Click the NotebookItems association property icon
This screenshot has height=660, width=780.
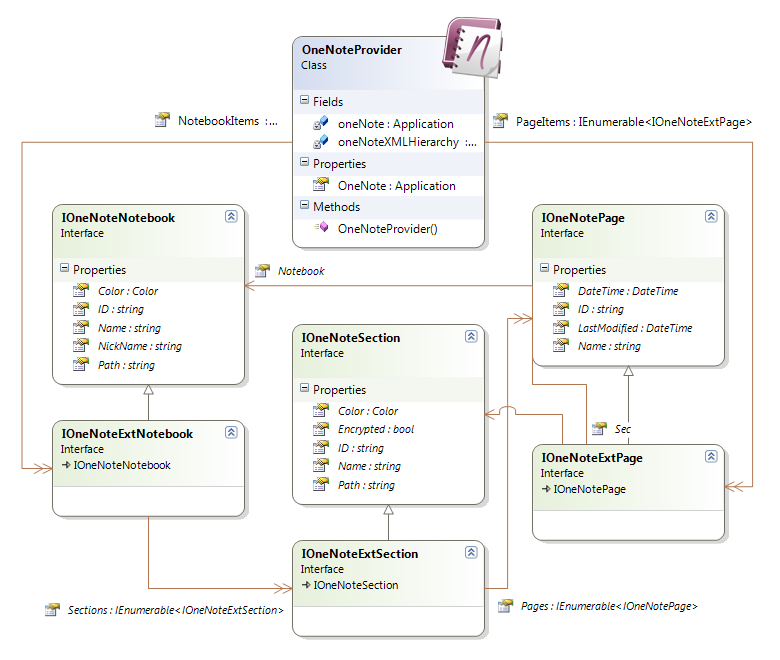[x=162, y=119]
